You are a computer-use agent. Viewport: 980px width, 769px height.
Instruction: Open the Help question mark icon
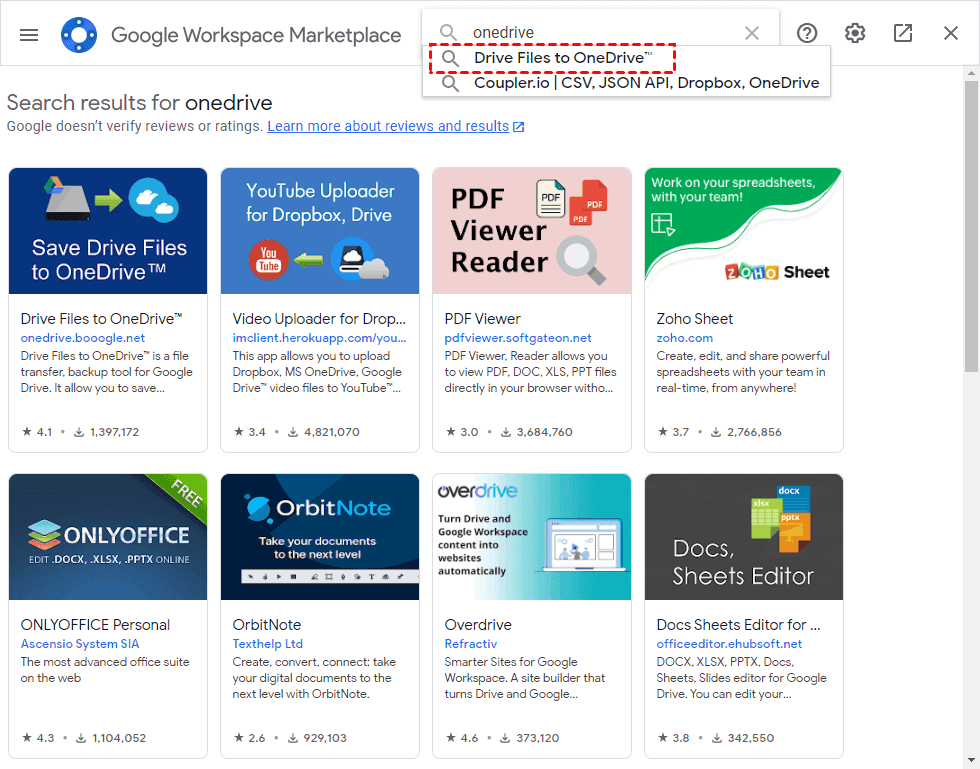click(x=807, y=33)
